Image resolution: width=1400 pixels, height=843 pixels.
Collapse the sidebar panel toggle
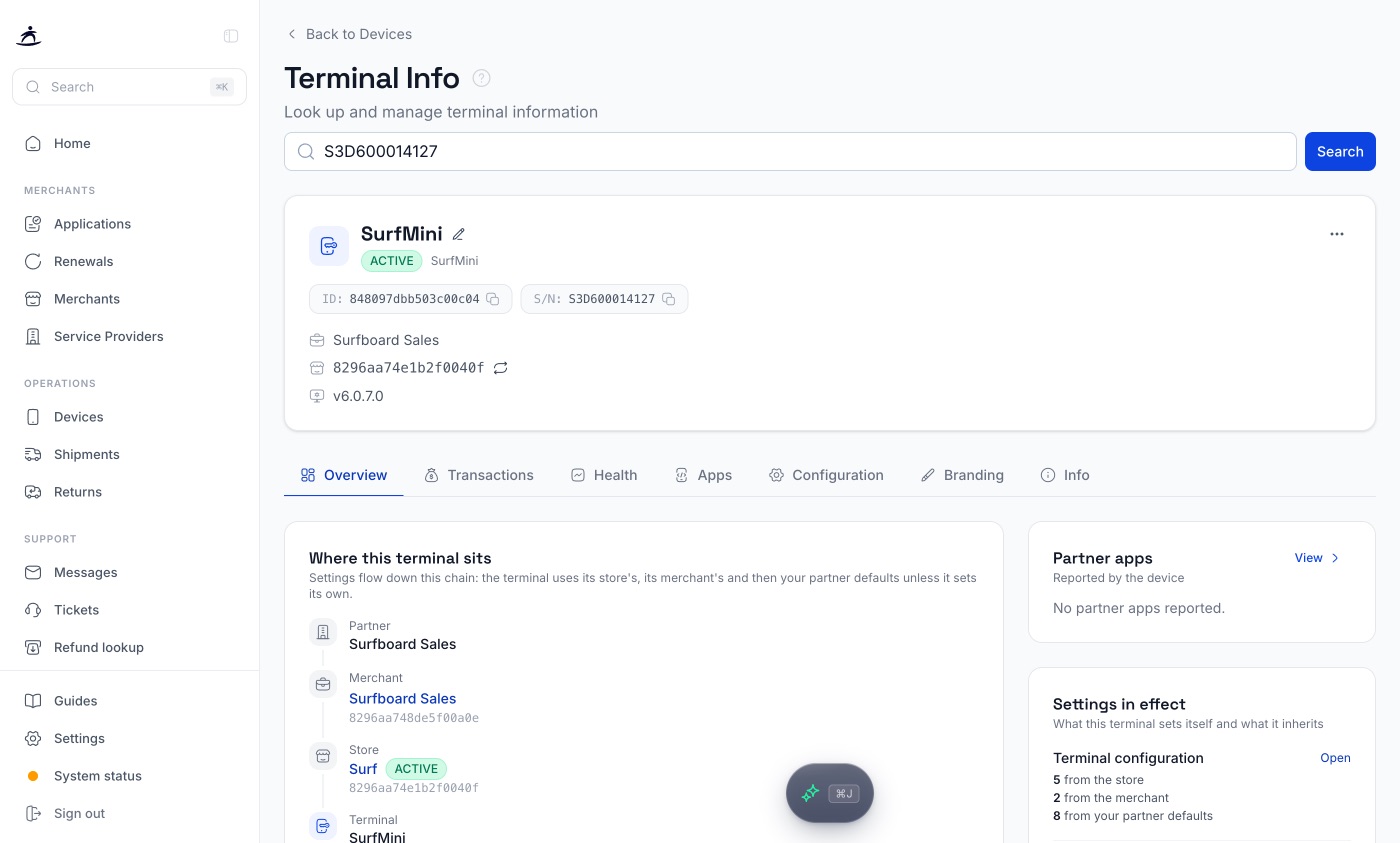[x=231, y=36]
